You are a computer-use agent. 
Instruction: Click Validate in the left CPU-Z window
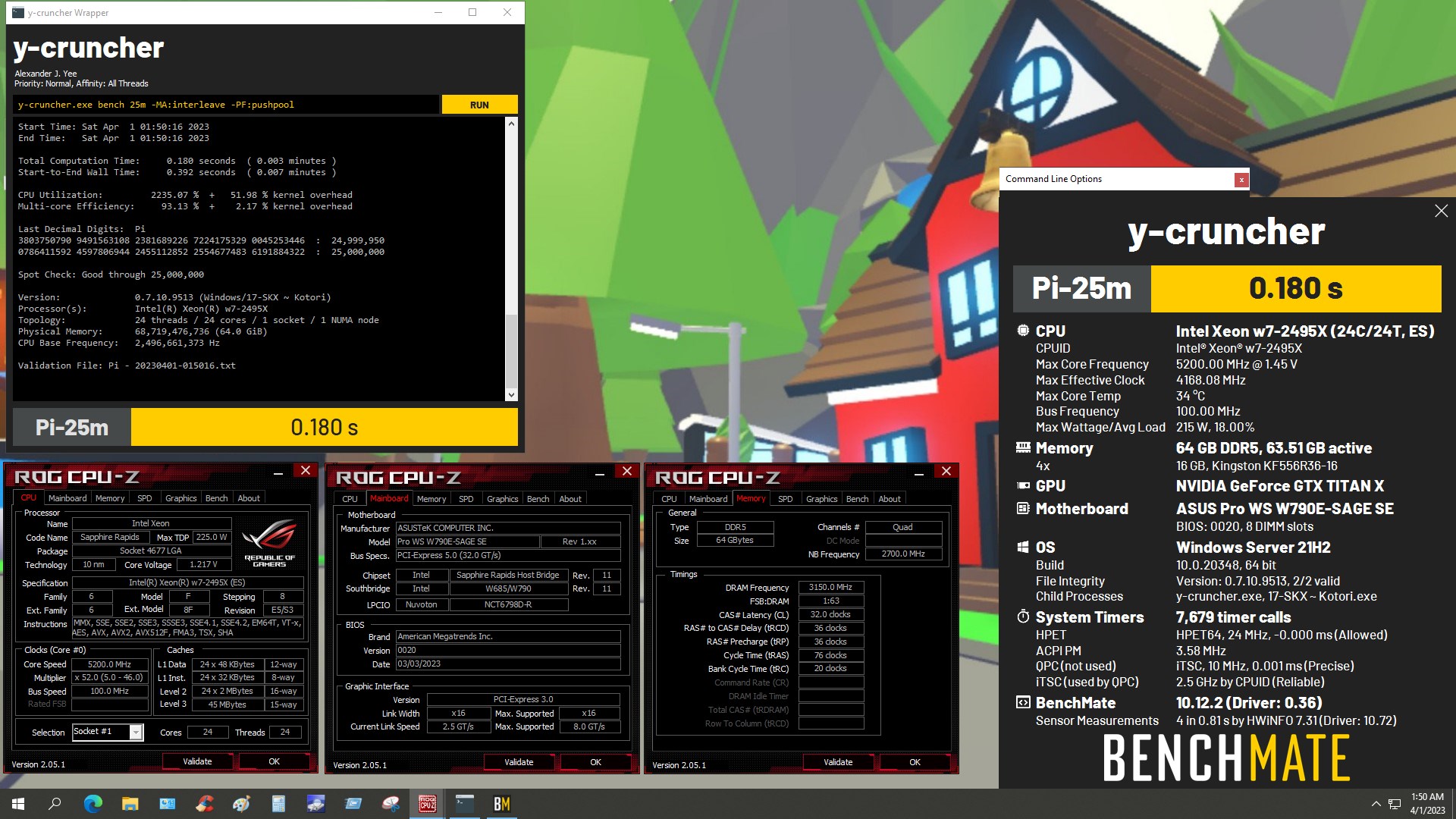click(x=197, y=761)
